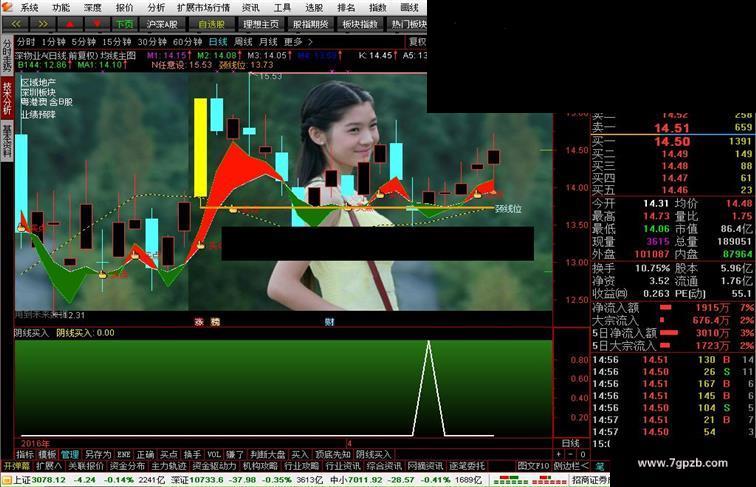Image resolution: width=756 pixels, height=487 pixels.
Task: Select the 顶底先知 indicator
Action: [333, 454]
